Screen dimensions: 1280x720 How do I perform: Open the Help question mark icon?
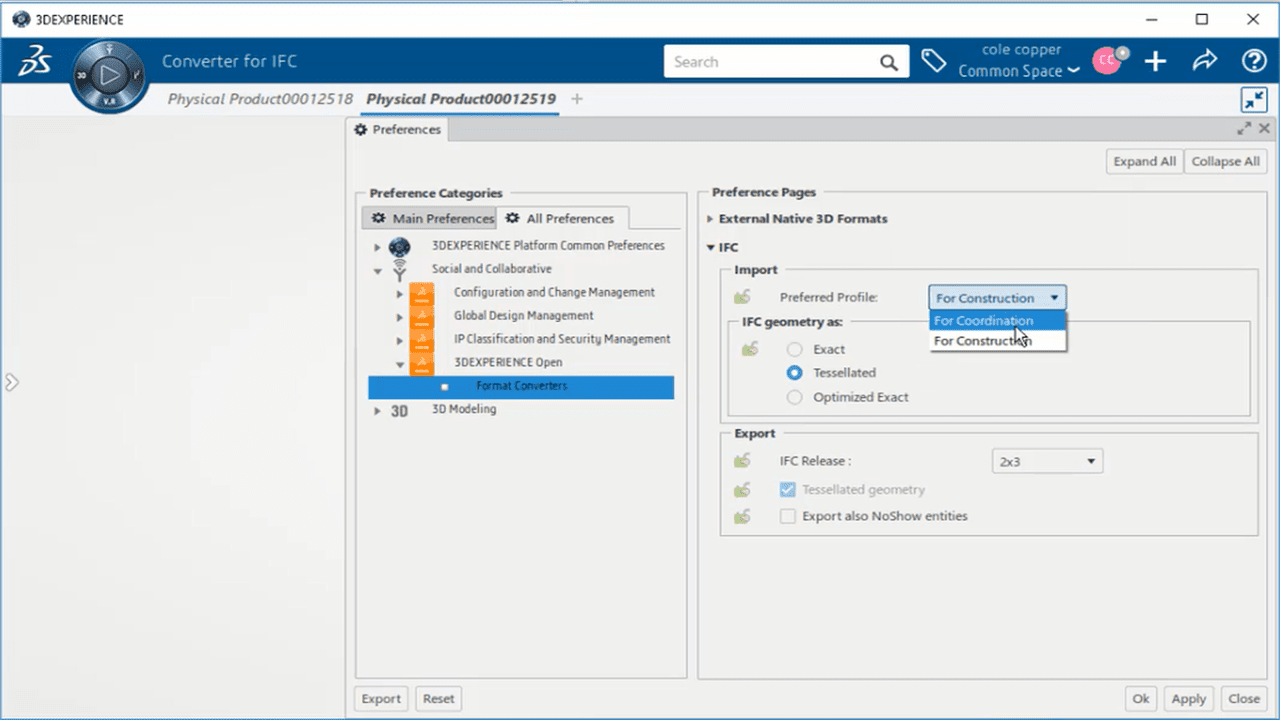coord(1254,62)
